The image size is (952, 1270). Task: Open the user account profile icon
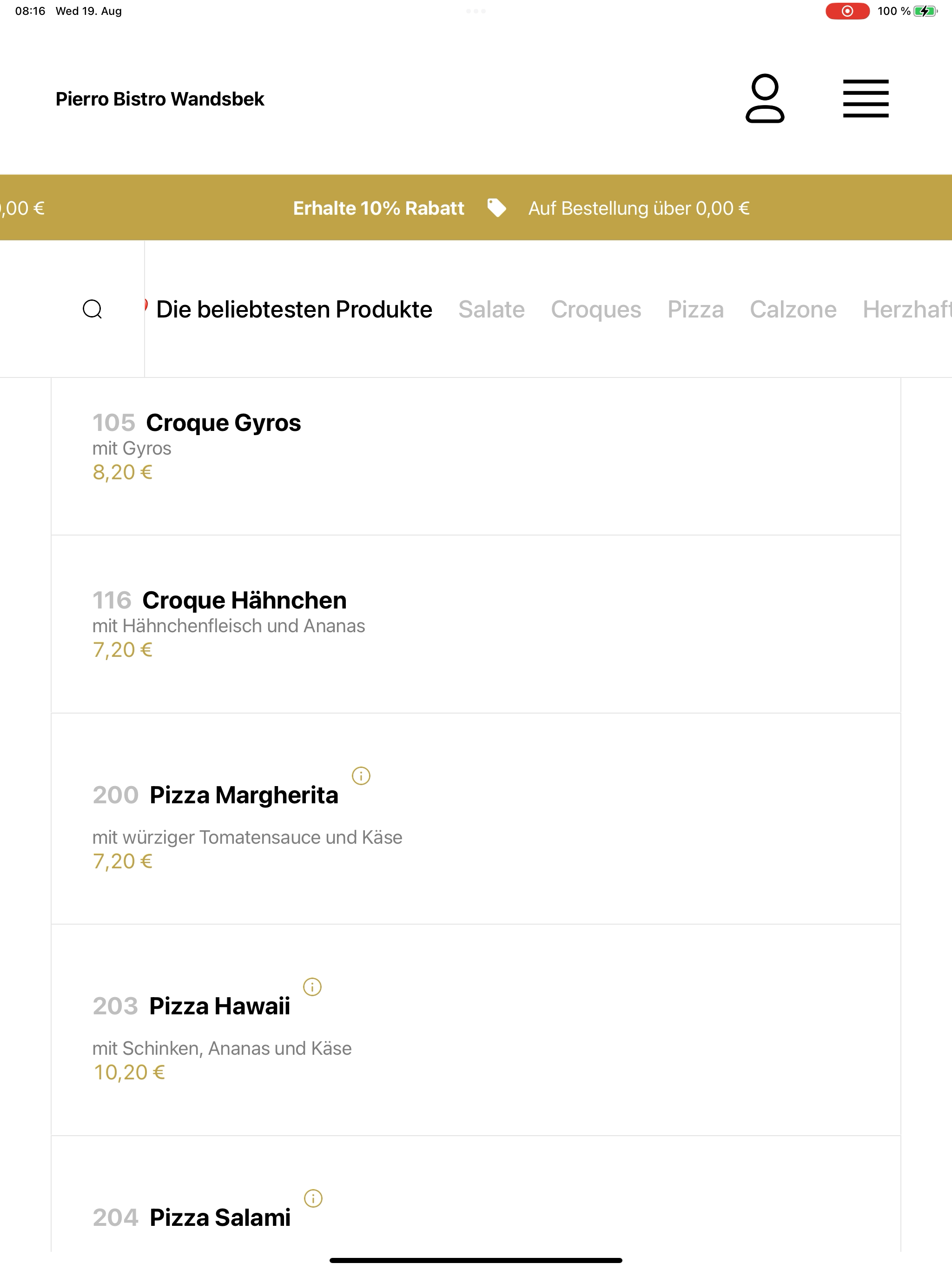point(765,98)
